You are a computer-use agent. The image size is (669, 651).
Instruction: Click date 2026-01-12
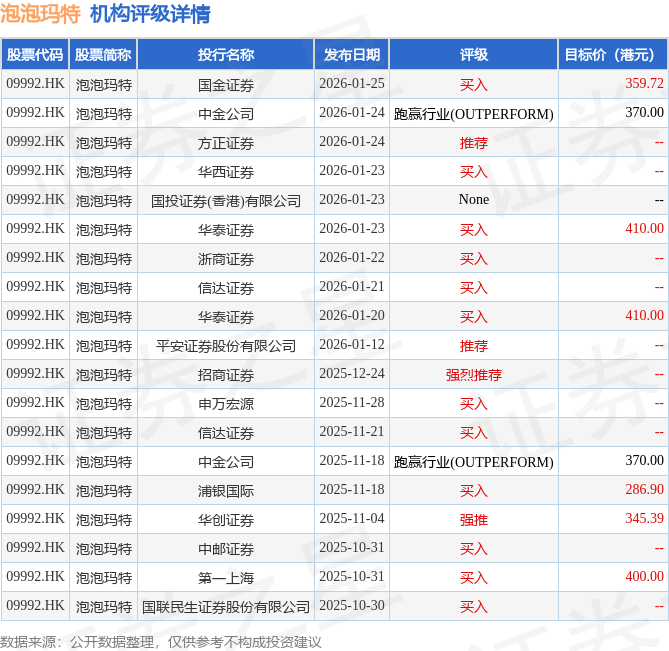[x=352, y=344]
